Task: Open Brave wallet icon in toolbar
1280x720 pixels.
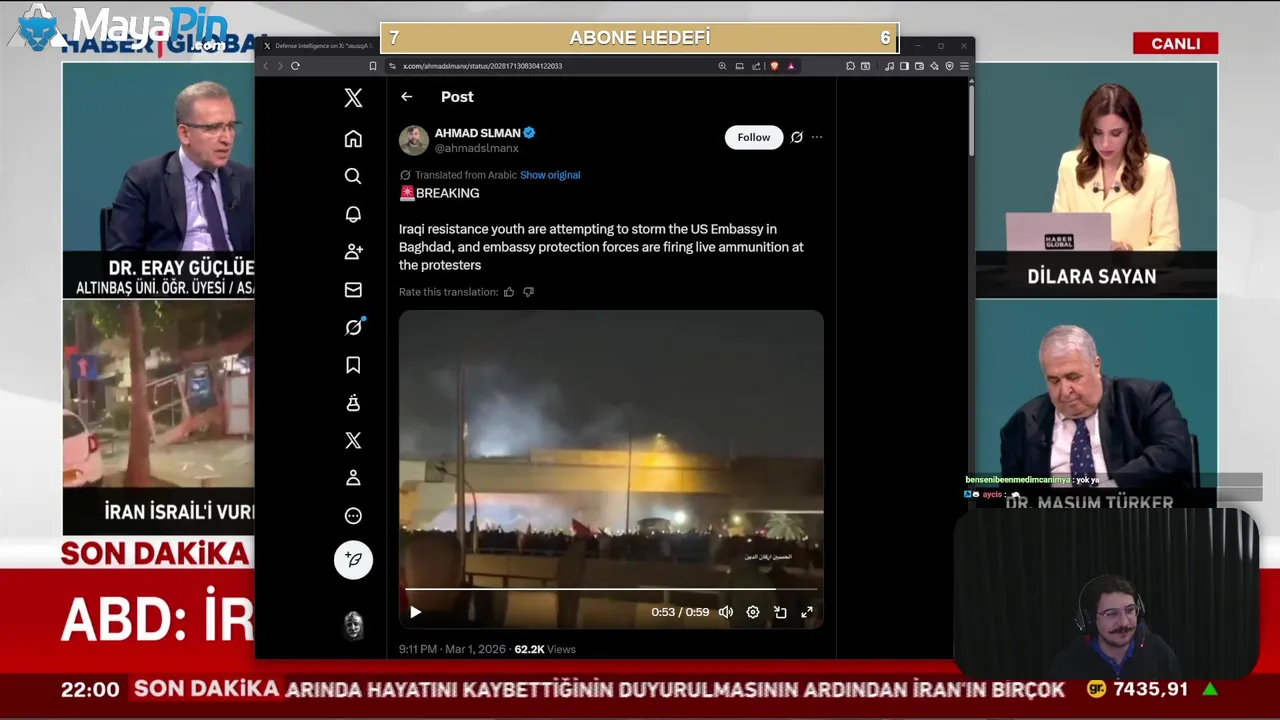Action: 919,66
